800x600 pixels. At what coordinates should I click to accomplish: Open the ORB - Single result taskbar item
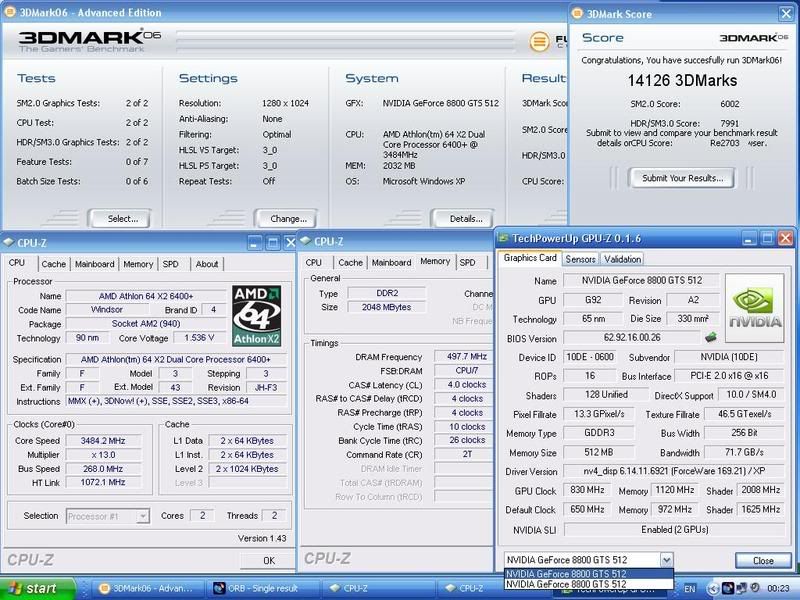pos(255,589)
